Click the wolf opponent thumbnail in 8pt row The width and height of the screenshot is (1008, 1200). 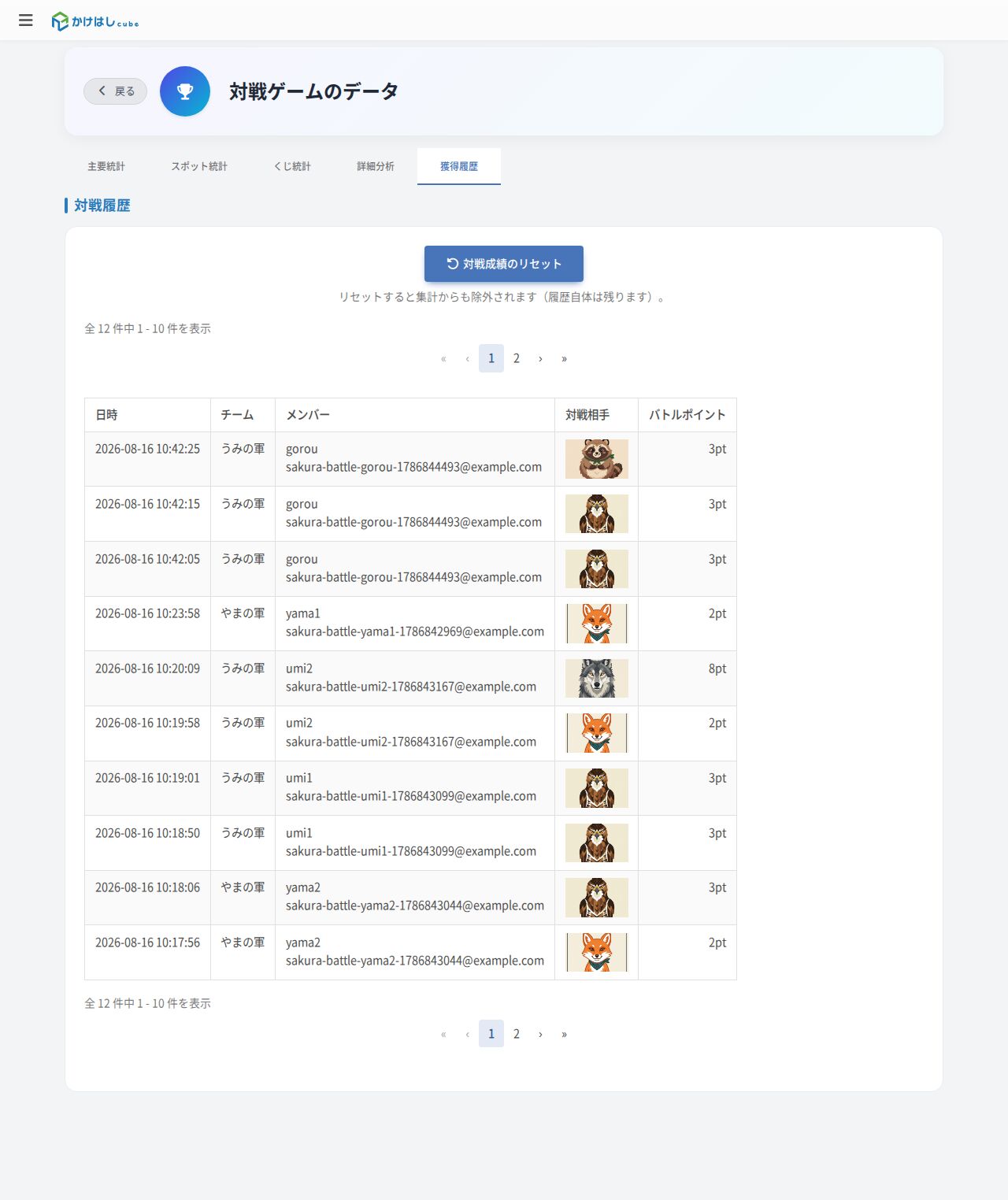click(x=597, y=679)
